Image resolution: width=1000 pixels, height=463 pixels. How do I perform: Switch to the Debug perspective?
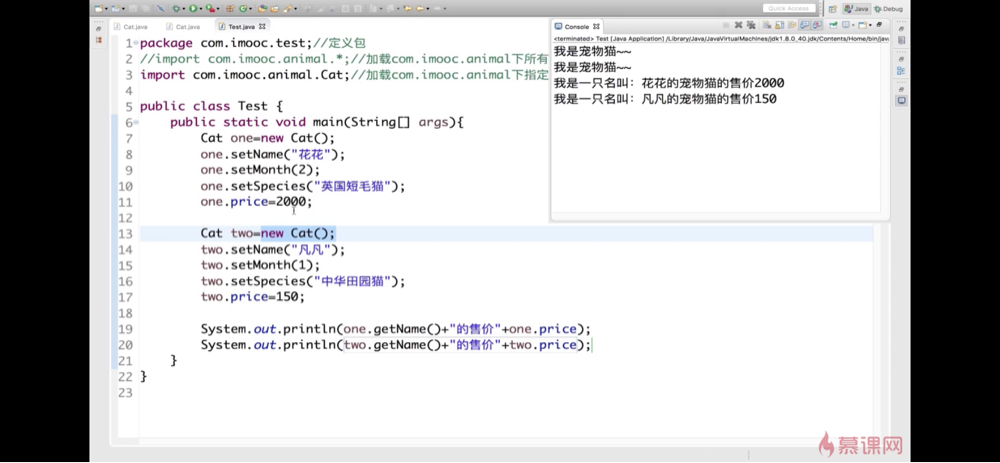pyautogui.click(x=888, y=9)
